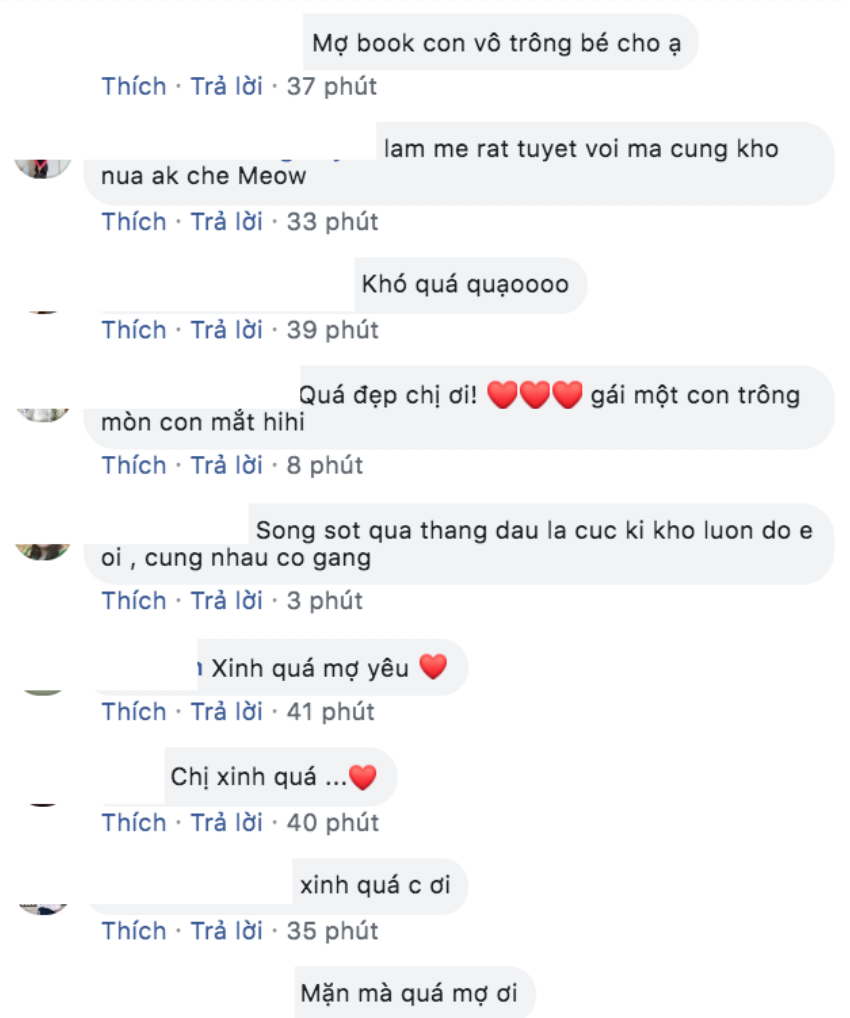850x1018 pixels.
Task: Click Trả lời under 'xinh quá c ơi'
Action: pos(226,932)
